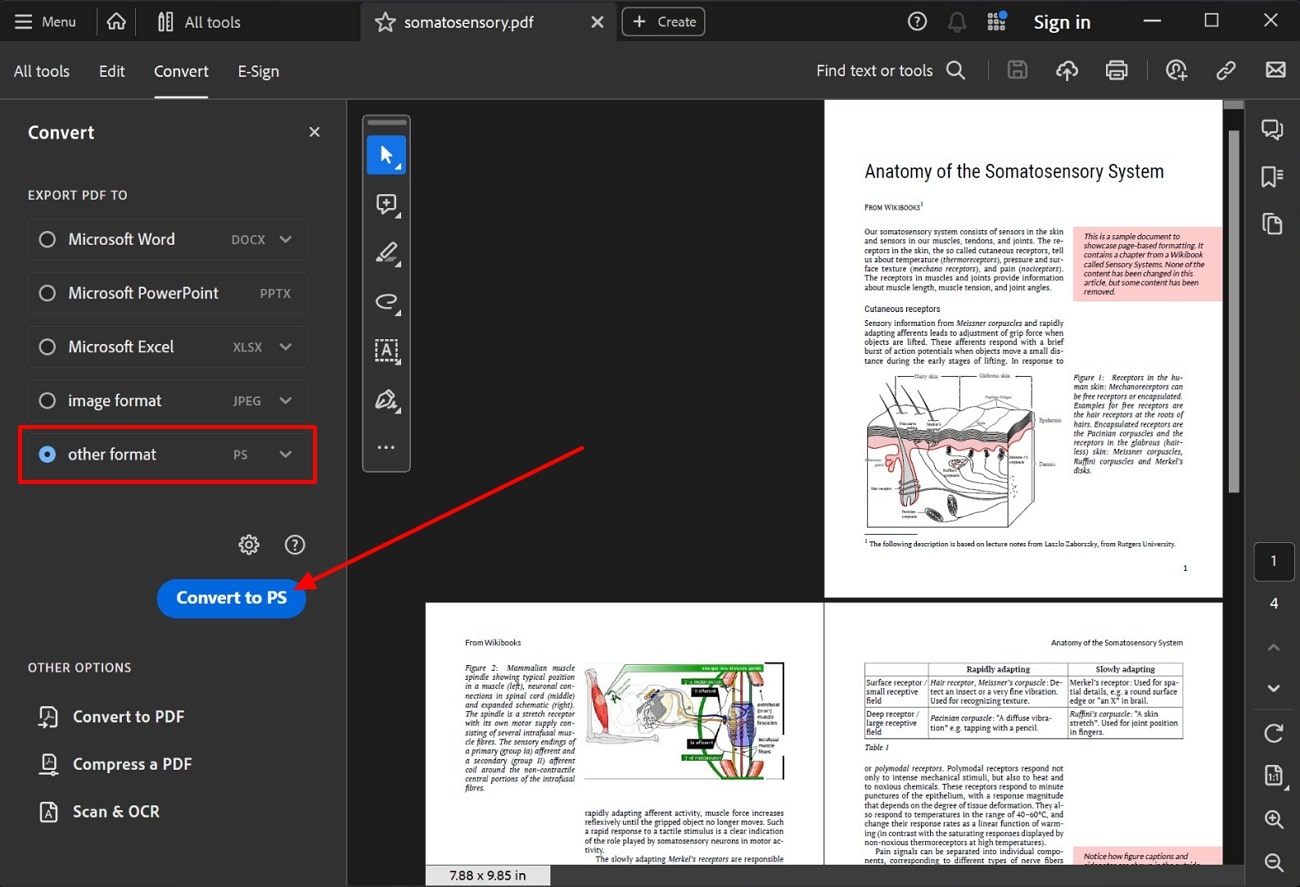Expand the other format PS dropdown
The width and height of the screenshot is (1300, 887).
[285, 454]
